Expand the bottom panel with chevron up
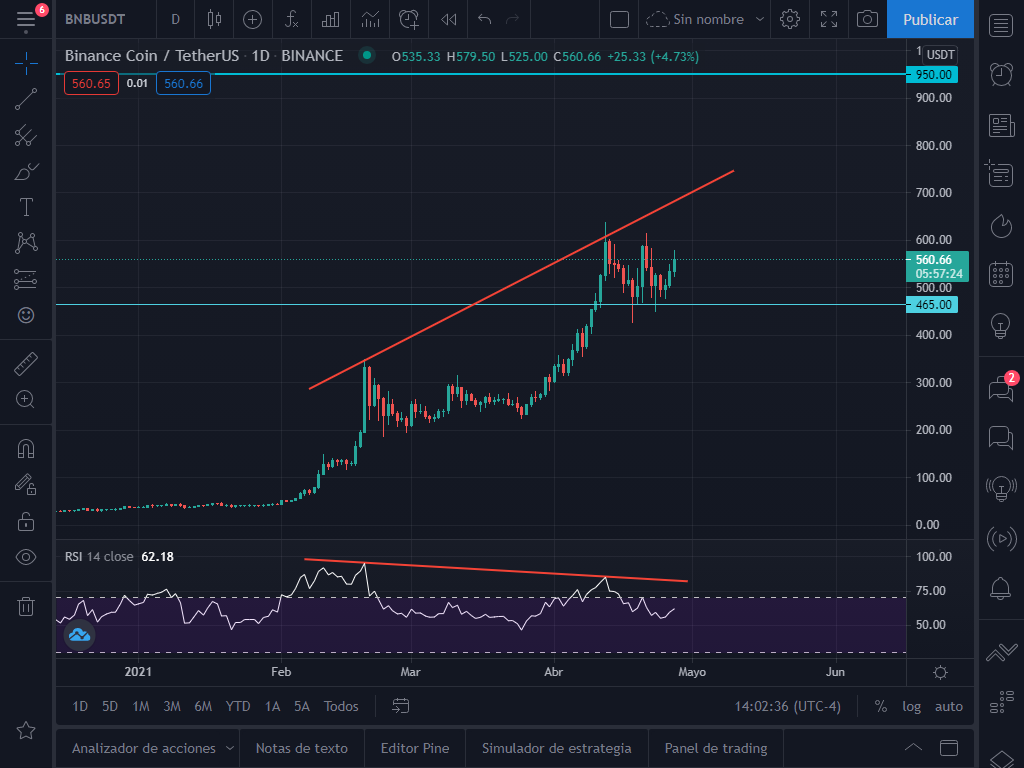The height and width of the screenshot is (768, 1024). click(x=913, y=748)
